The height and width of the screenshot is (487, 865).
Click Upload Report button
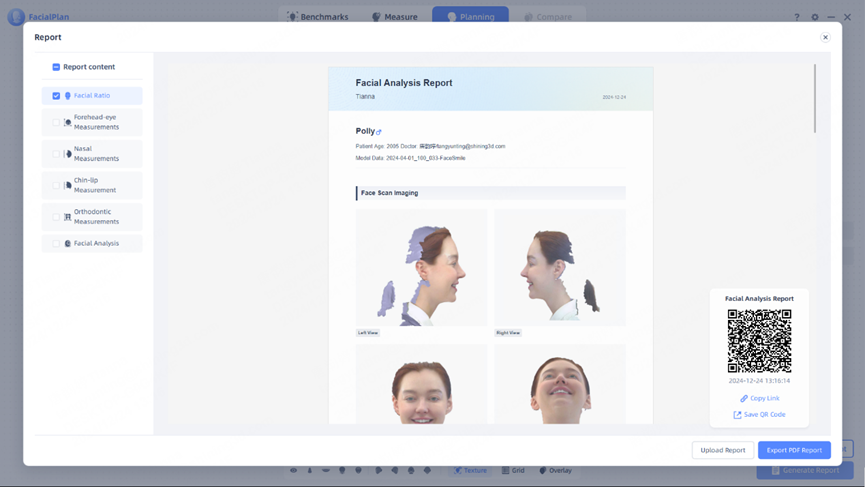coord(723,450)
